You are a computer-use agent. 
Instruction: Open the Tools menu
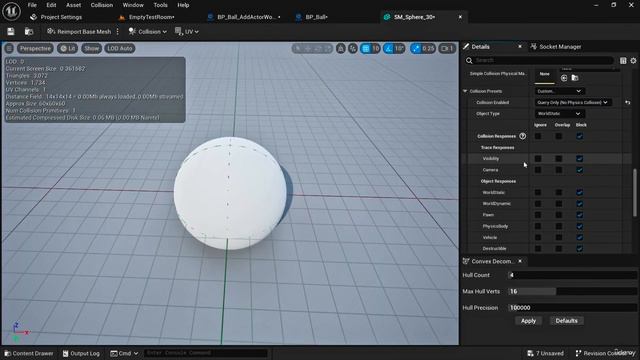pos(160,5)
